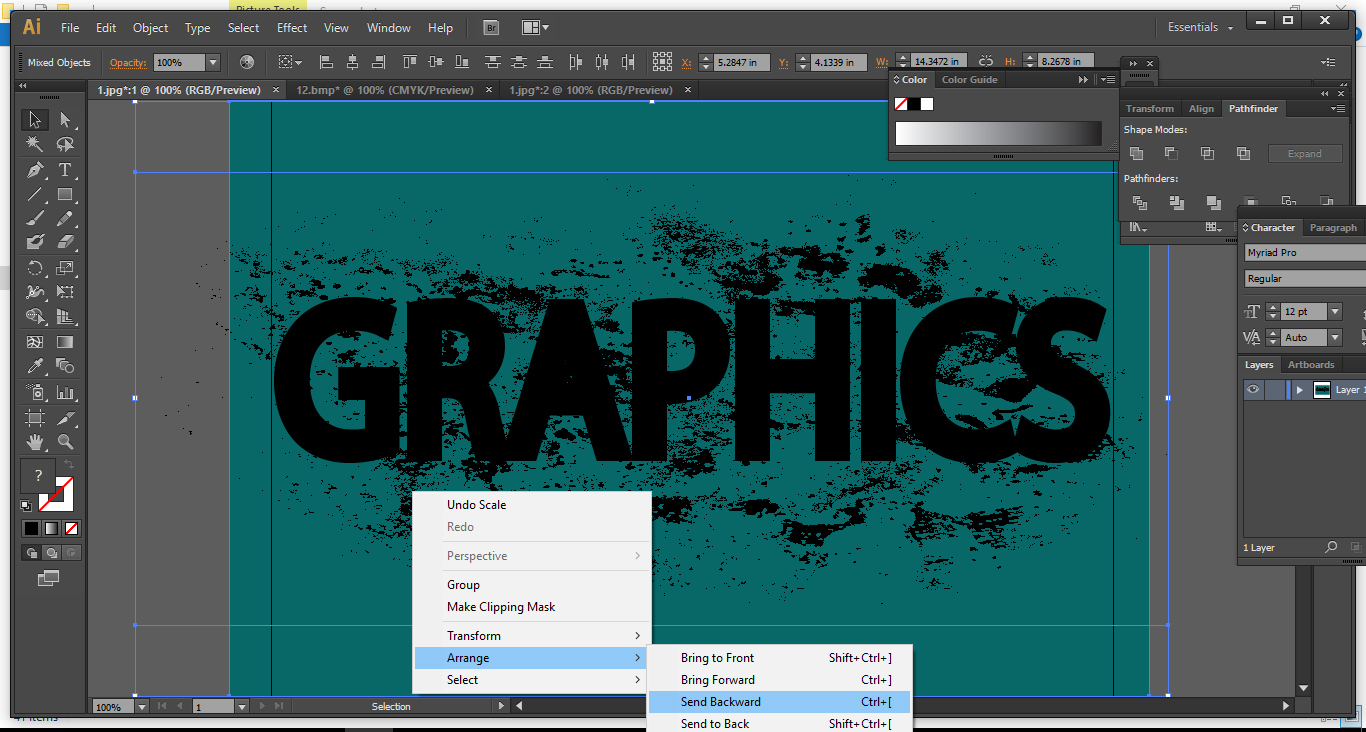Click the Expand button in Pathfinder
The width and height of the screenshot is (1366, 732).
tap(1305, 153)
